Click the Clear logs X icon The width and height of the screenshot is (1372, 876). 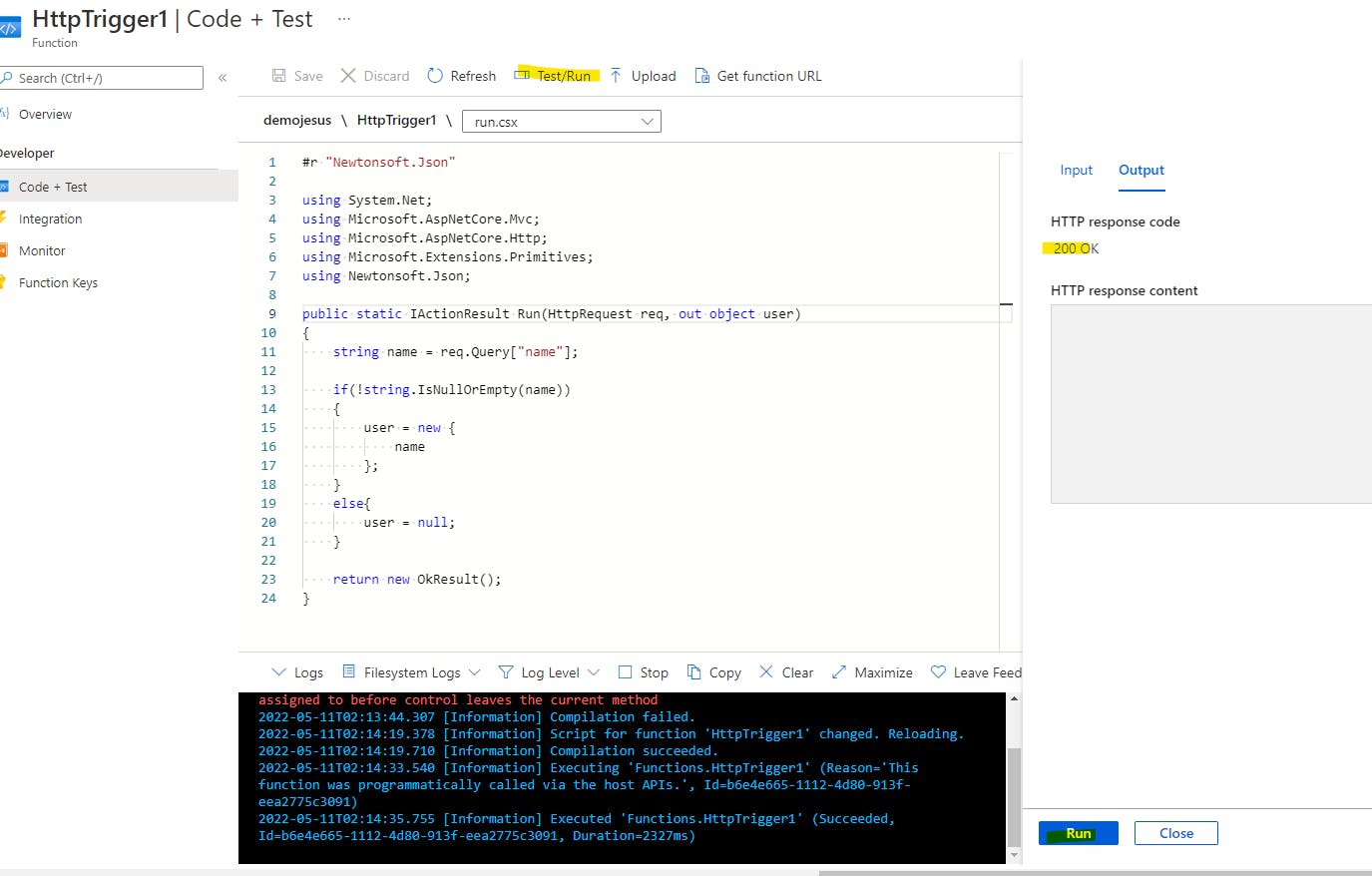[x=766, y=672]
